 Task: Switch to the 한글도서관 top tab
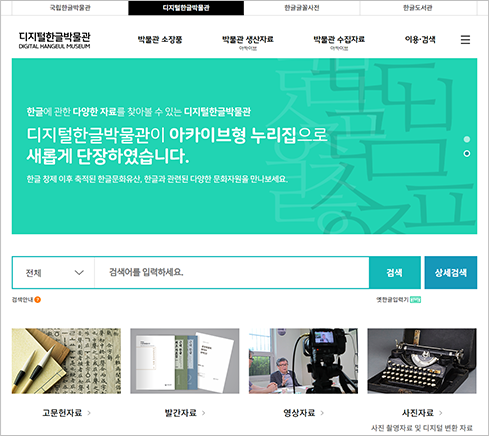[x=418, y=8]
